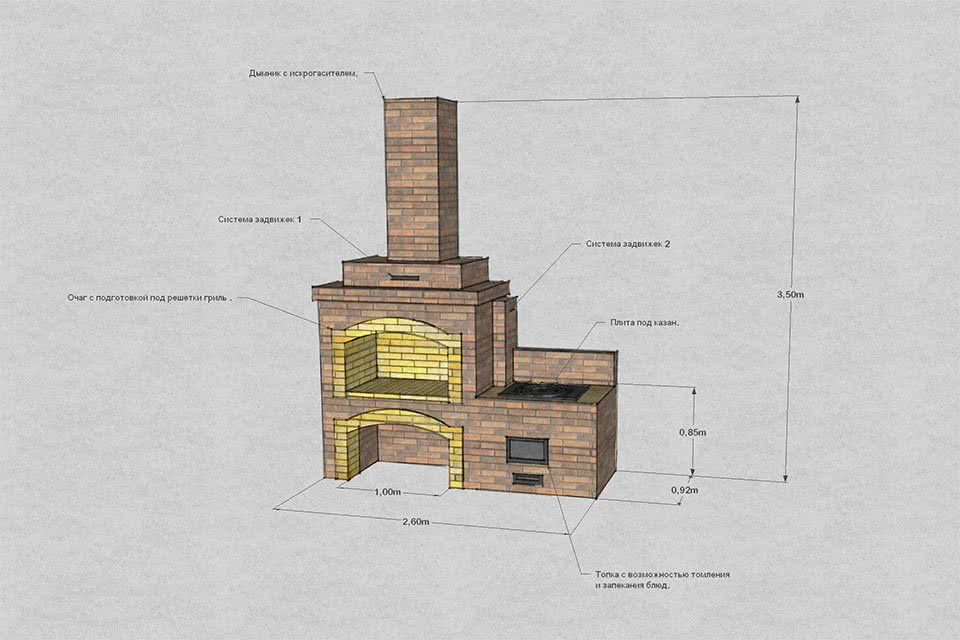Click the "Очаг с подготовкой под решетки гриль" label
The height and width of the screenshot is (640, 960).
[x=149, y=297]
